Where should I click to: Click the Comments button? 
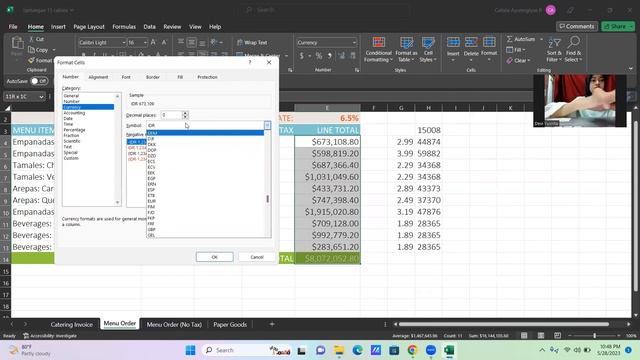coord(577,26)
